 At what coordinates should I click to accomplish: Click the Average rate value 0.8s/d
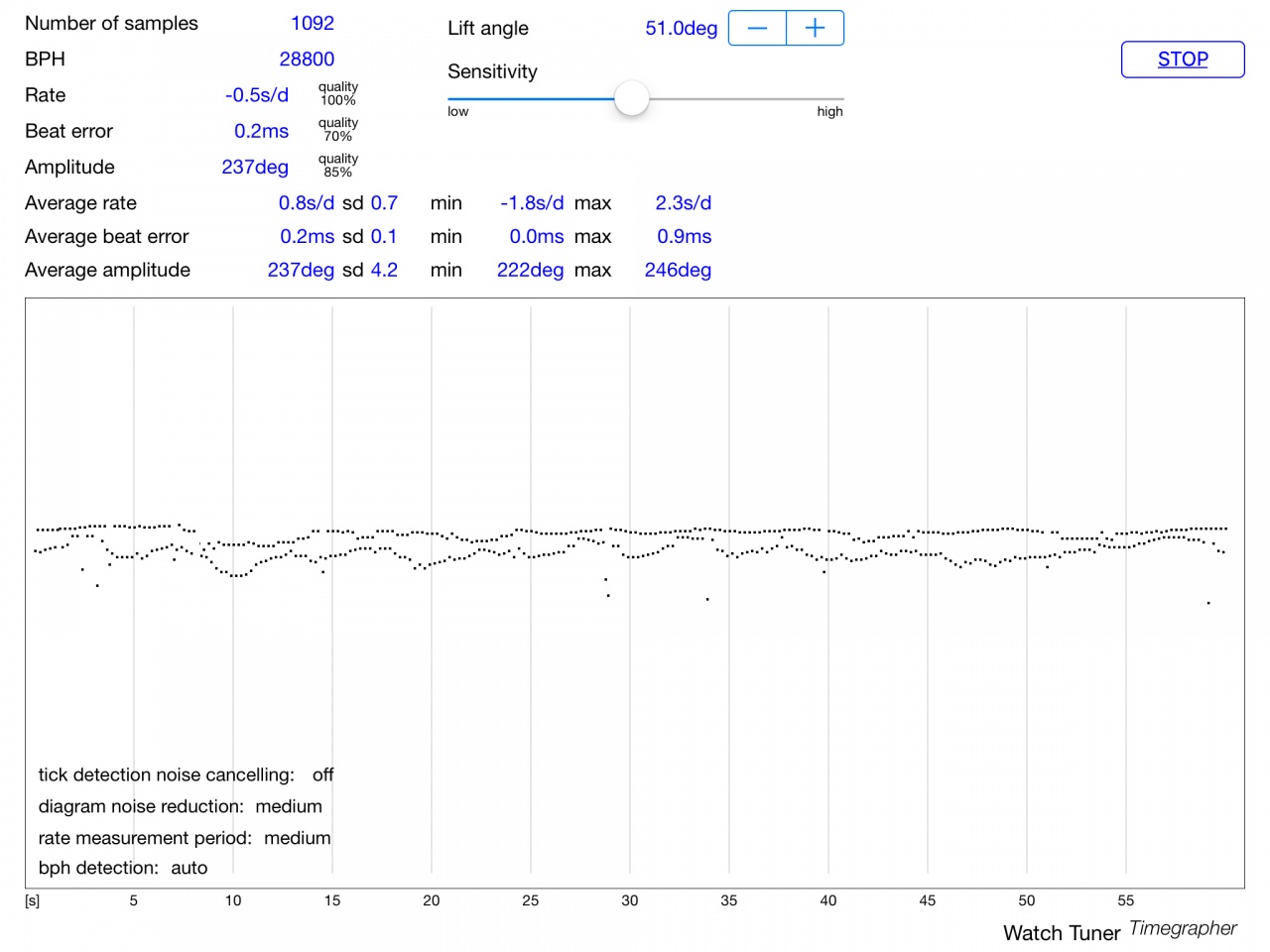(306, 203)
